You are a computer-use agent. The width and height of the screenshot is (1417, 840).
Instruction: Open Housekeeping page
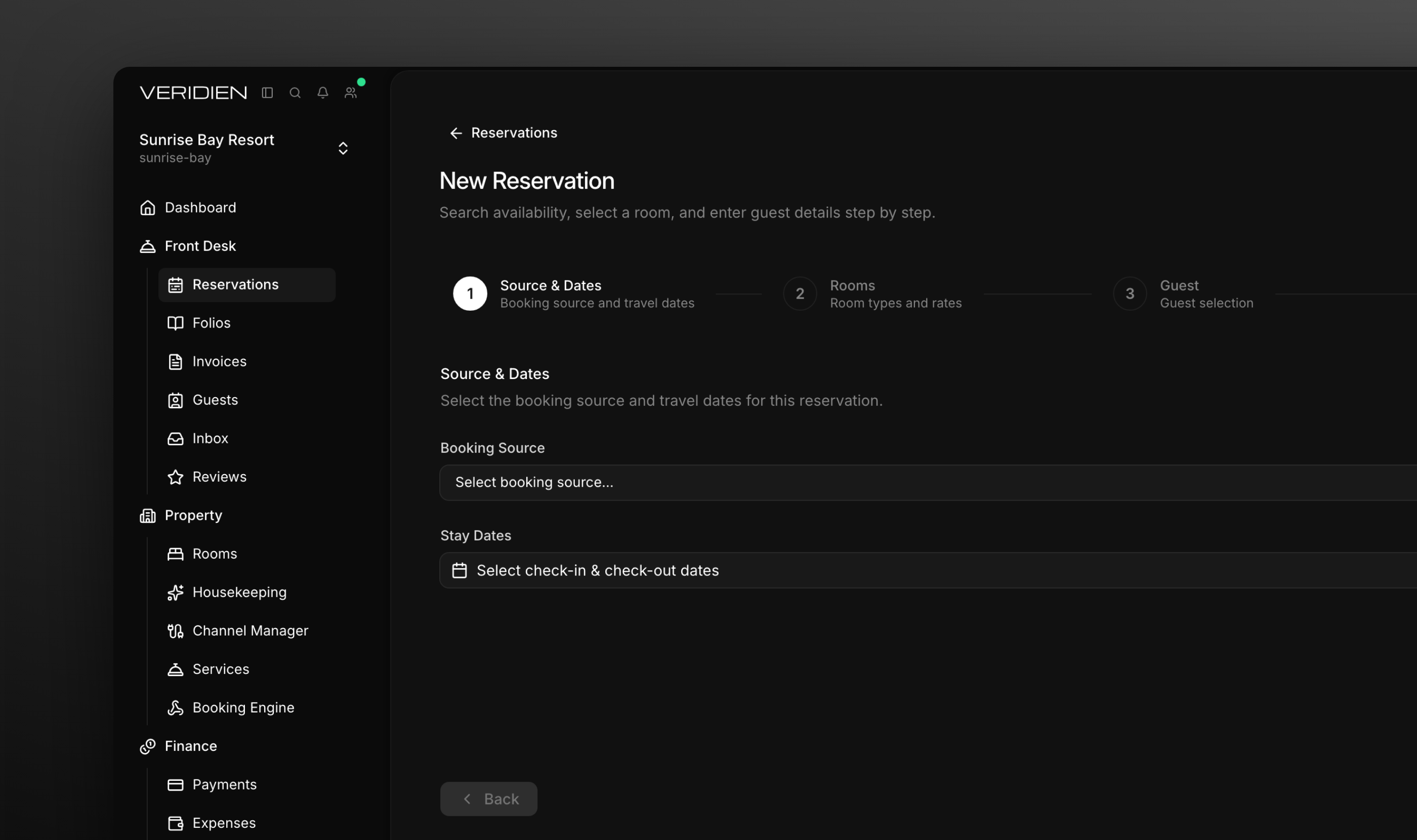(239, 593)
